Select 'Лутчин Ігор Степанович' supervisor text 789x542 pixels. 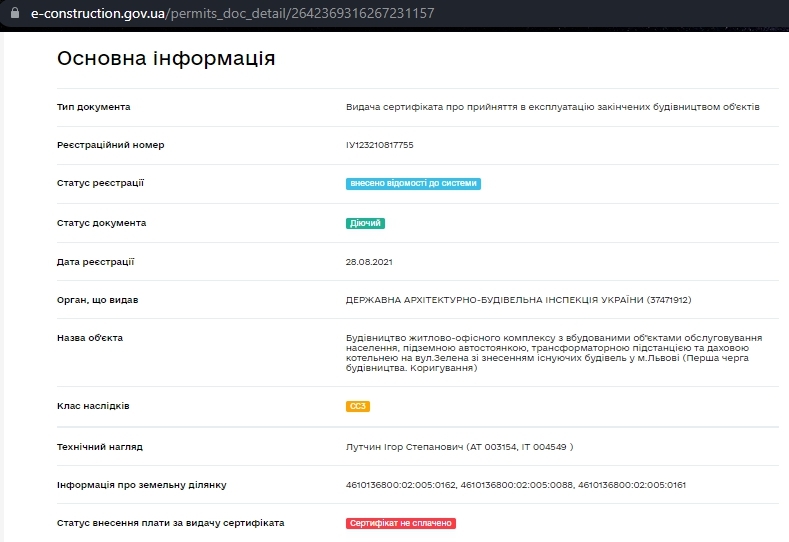click(404, 447)
